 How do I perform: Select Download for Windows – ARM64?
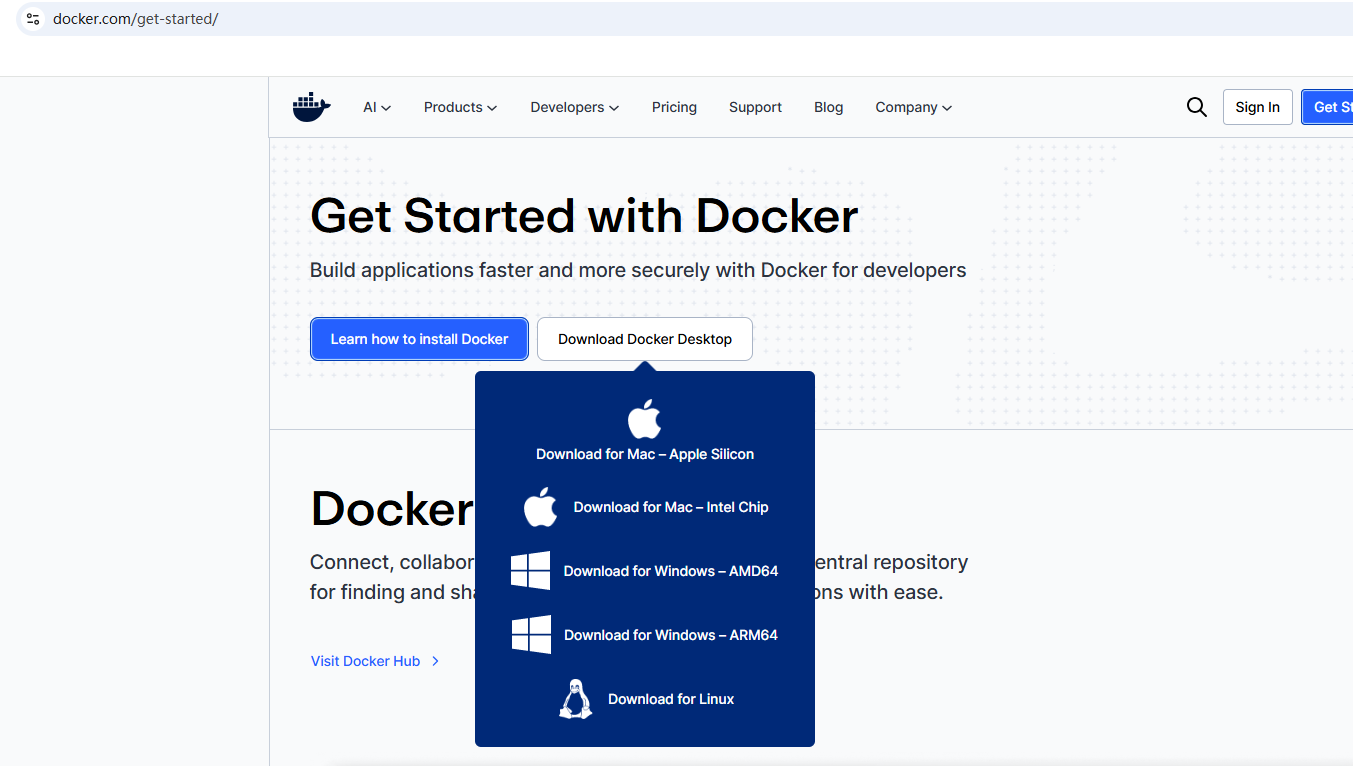point(671,635)
